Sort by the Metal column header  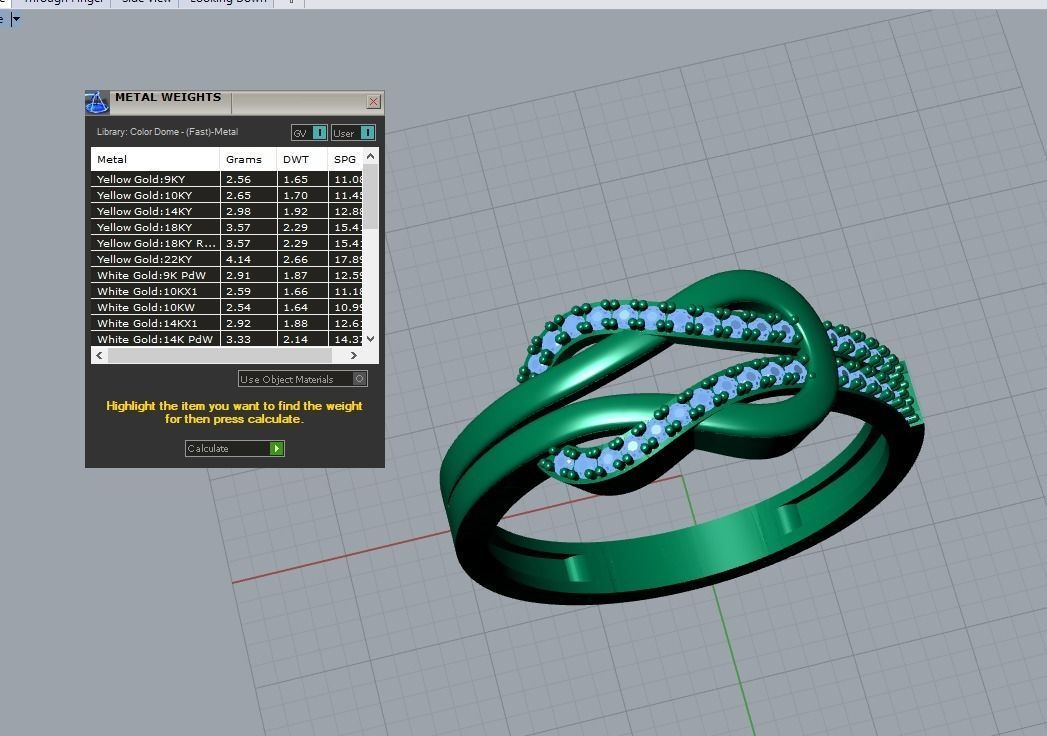click(155, 159)
